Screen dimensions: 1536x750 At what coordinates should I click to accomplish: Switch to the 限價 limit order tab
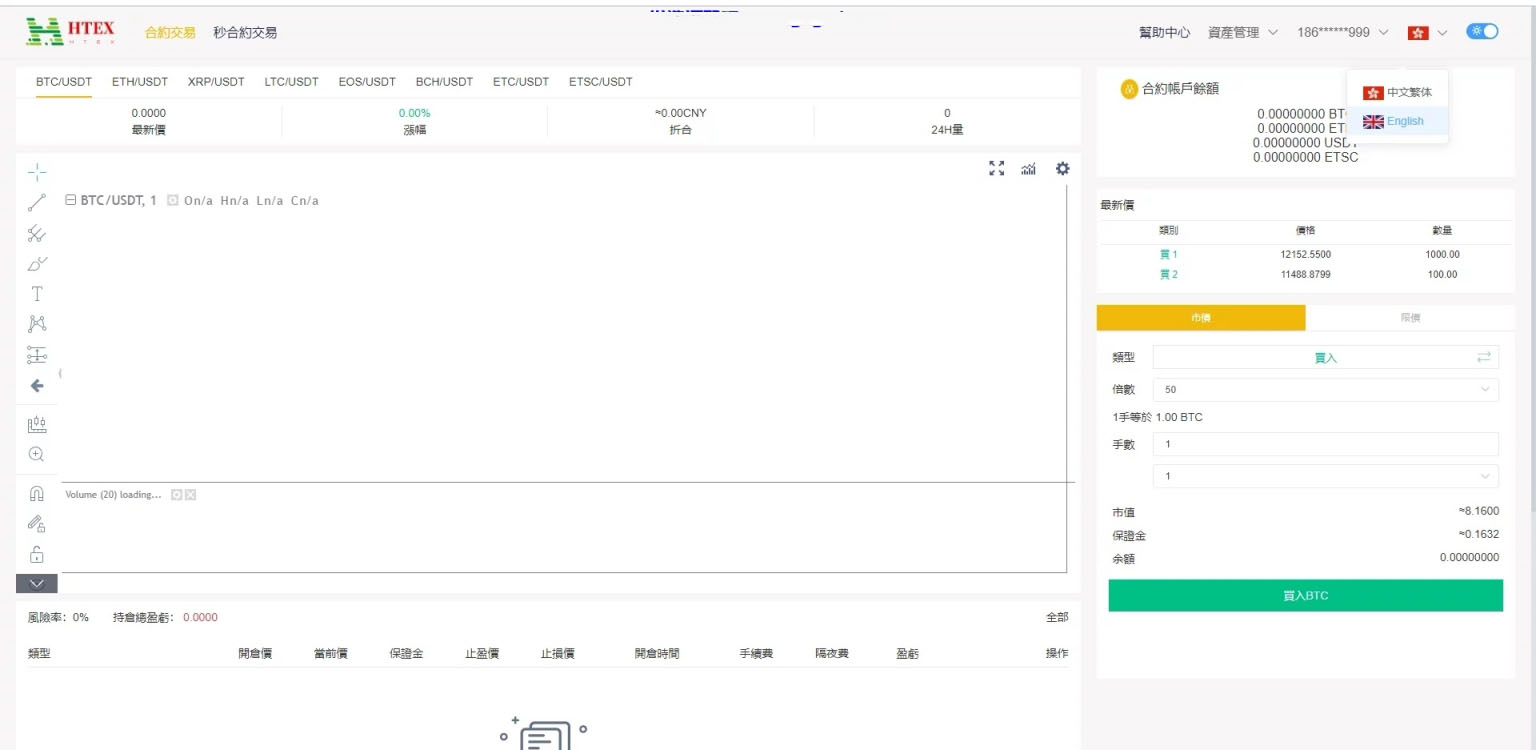1409,318
